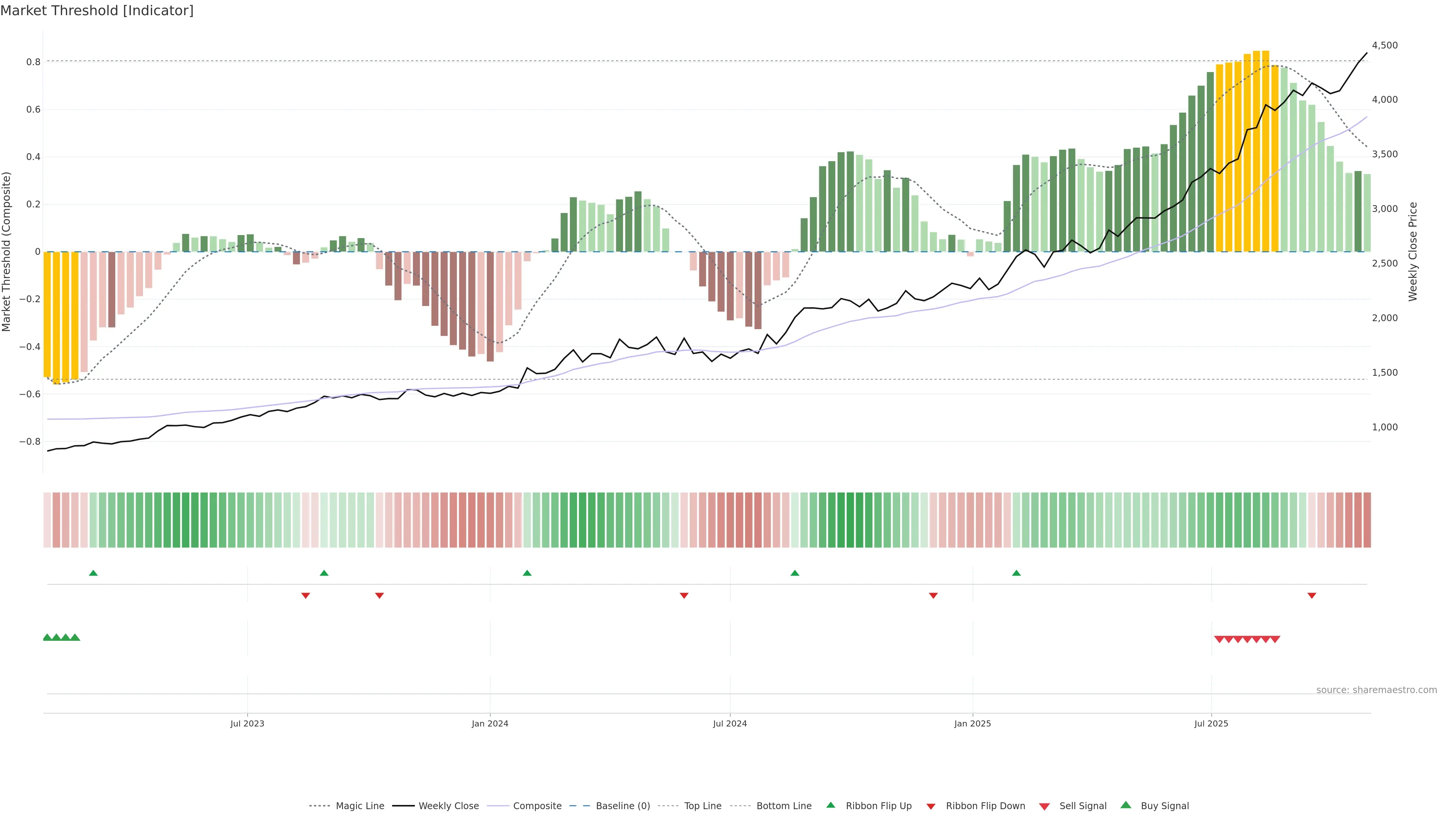Hide the Top Line series via legend
This screenshot has height=819, width=1456.
click(703, 806)
